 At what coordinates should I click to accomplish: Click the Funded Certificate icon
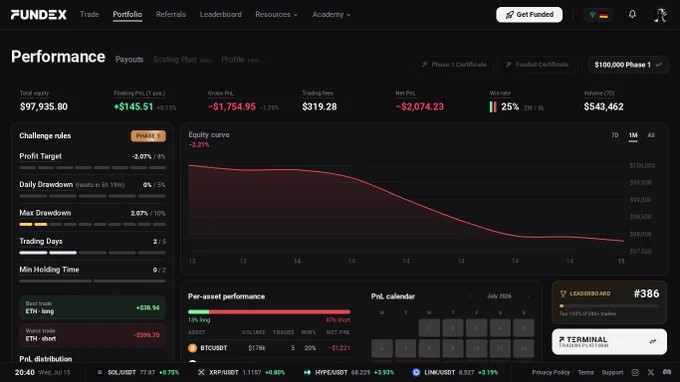[508, 65]
